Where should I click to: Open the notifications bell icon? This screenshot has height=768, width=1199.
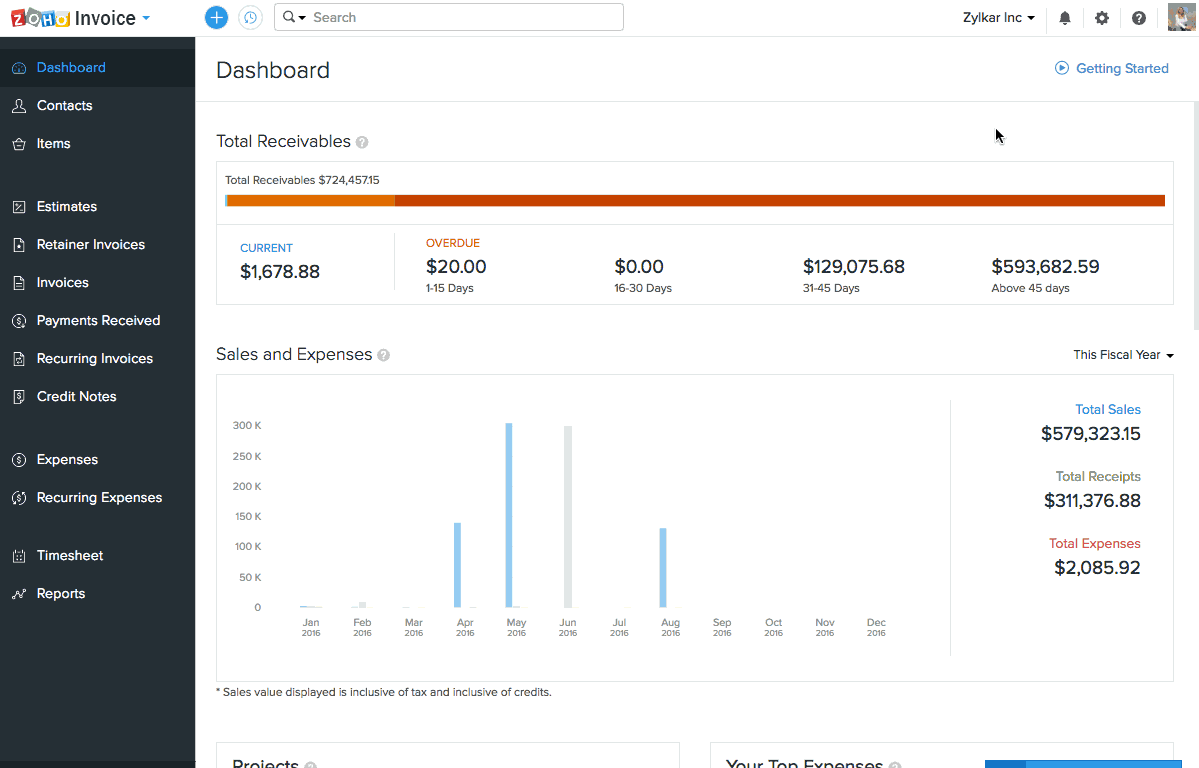(x=1065, y=18)
